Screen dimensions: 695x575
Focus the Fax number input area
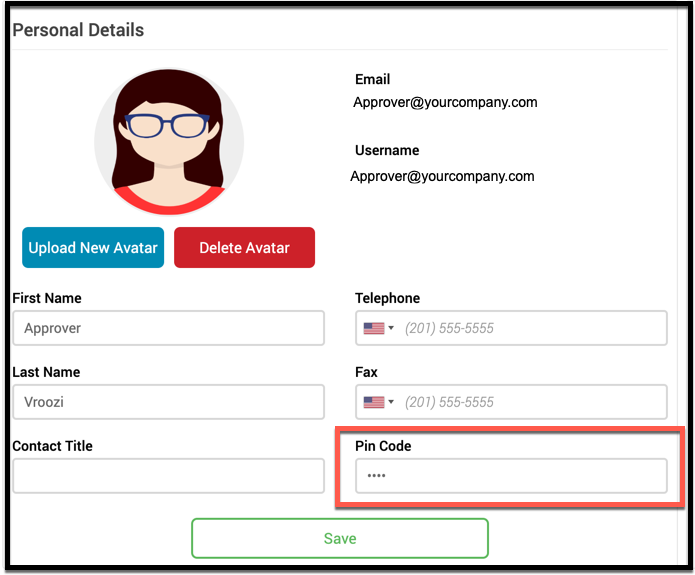pos(530,402)
